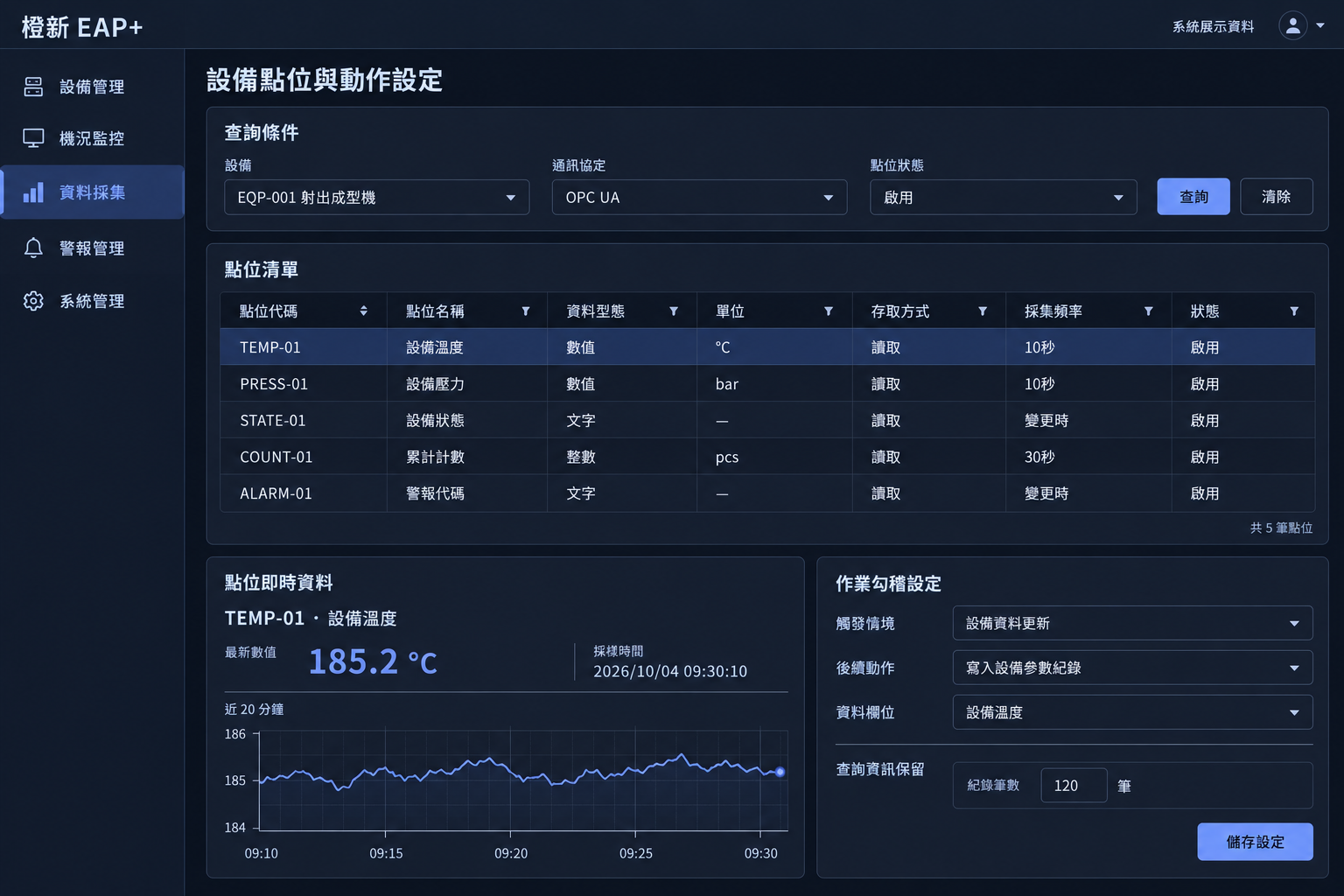Click the latest data point on chart
Viewport: 1344px width, 896px height.
[780, 772]
